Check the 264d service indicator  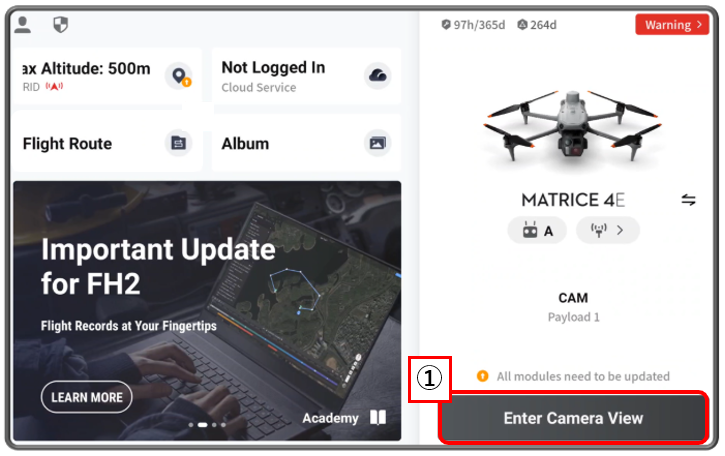(x=537, y=25)
